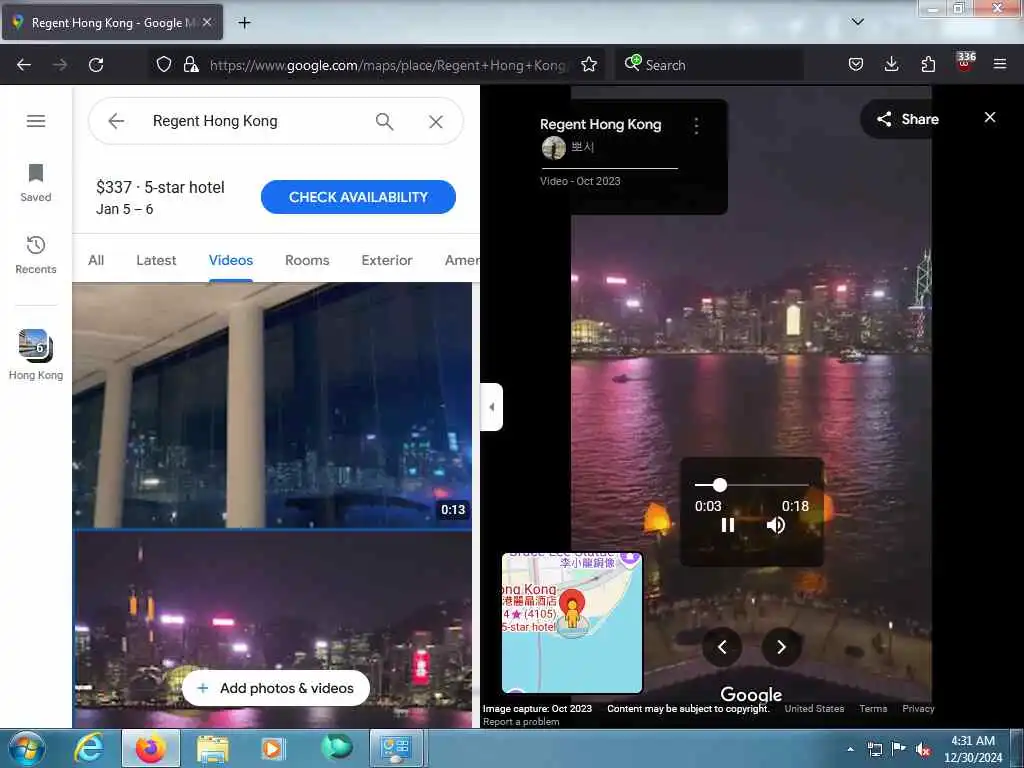The image size is (1024, 768).
Task: Open the Firefox extensions menu
Action: (928, 64)
